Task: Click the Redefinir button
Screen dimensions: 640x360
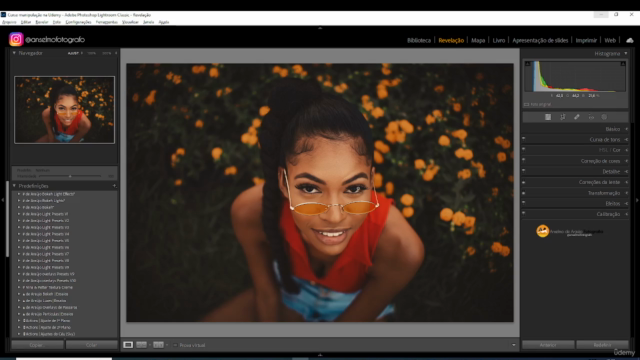Action: click(602, 345)
